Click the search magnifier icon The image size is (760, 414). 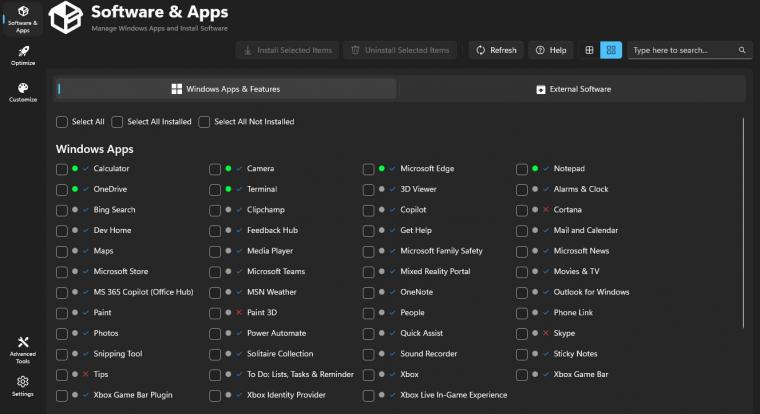pos(742,50)
